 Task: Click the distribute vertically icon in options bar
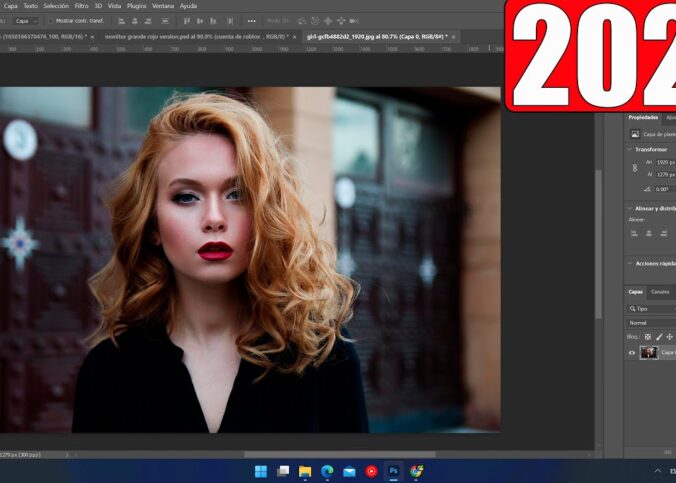coord(165,21)
